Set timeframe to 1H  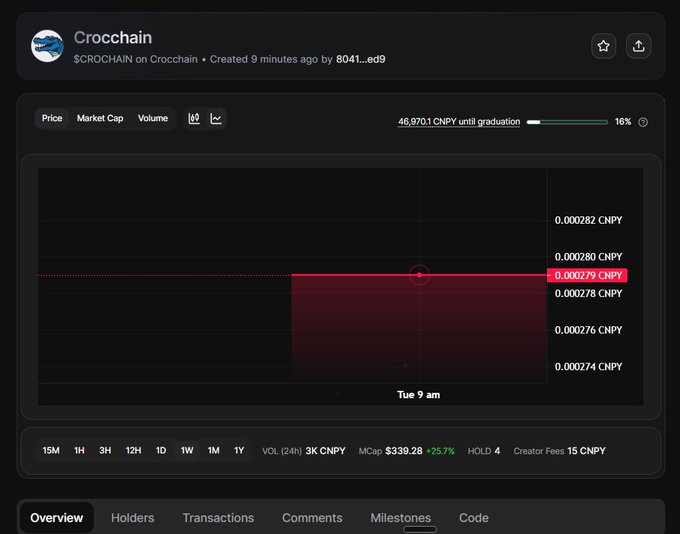(x=79, y=451)
